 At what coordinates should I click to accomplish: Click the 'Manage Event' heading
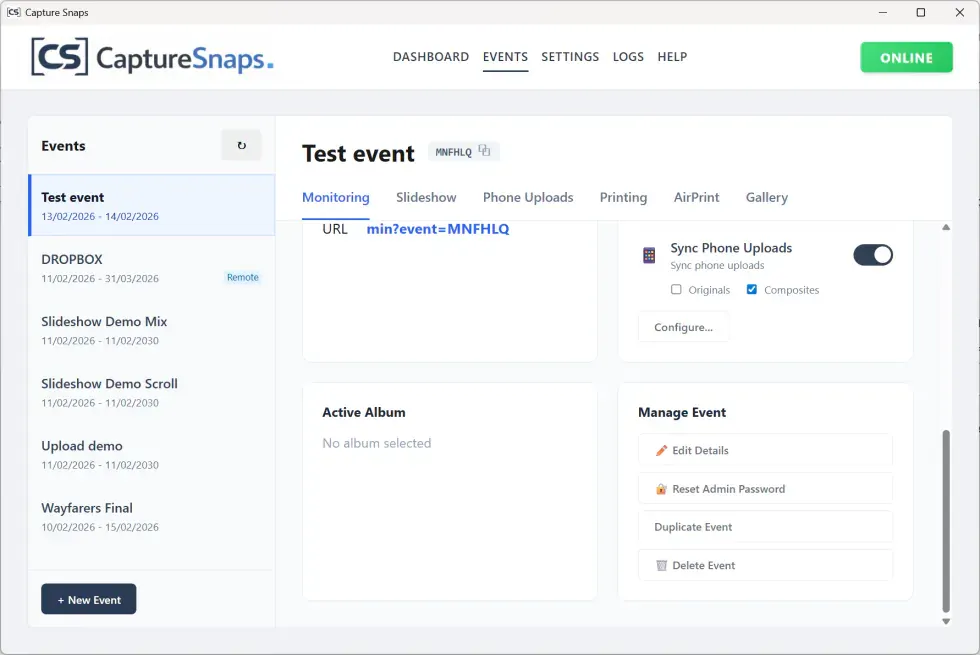point(682,412)
